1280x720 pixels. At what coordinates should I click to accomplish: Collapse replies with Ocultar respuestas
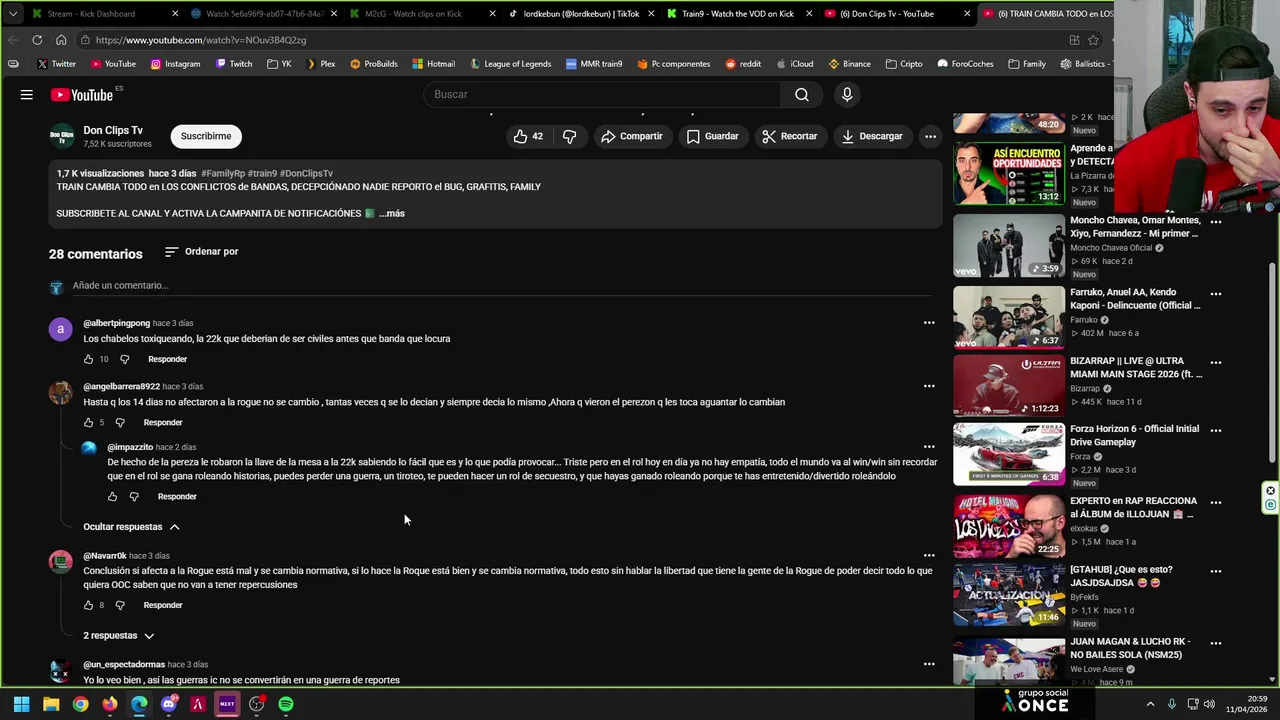point(131,527)
